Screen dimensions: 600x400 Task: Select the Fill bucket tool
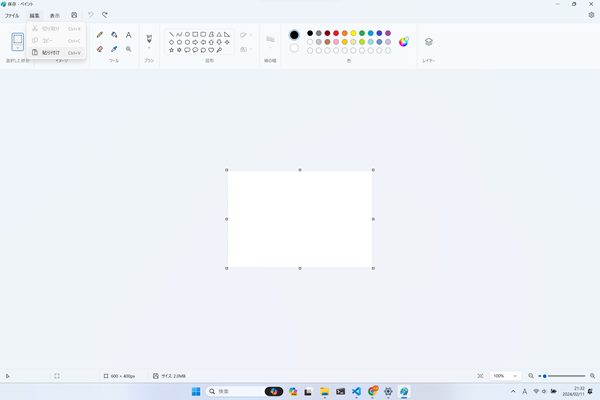click(x=114, y=35)
